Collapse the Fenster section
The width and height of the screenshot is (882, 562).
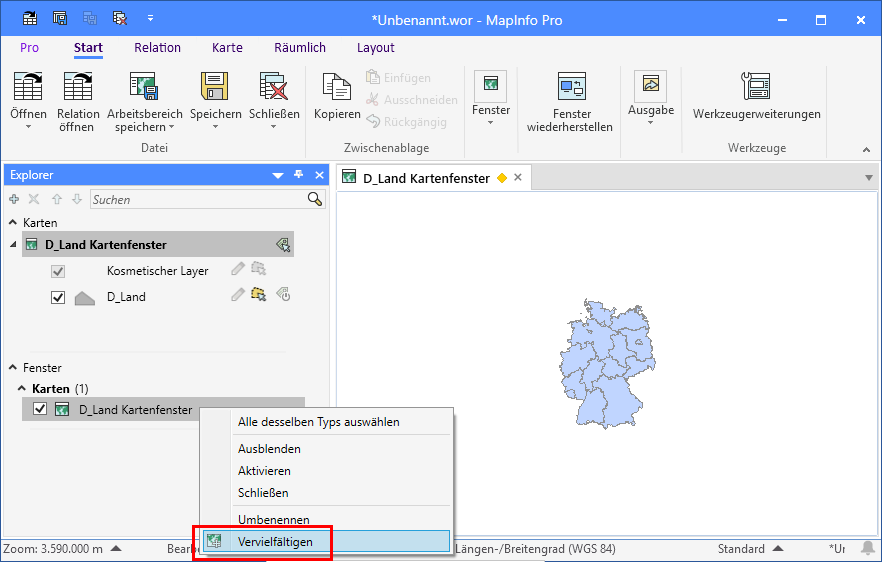point(13,367)
